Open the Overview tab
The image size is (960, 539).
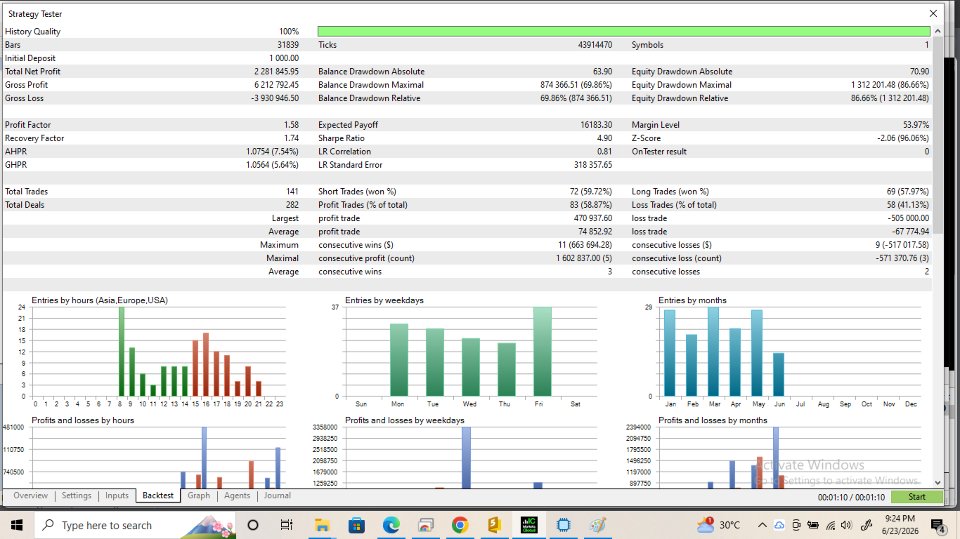pyautogui.click(x=30, y=496)
